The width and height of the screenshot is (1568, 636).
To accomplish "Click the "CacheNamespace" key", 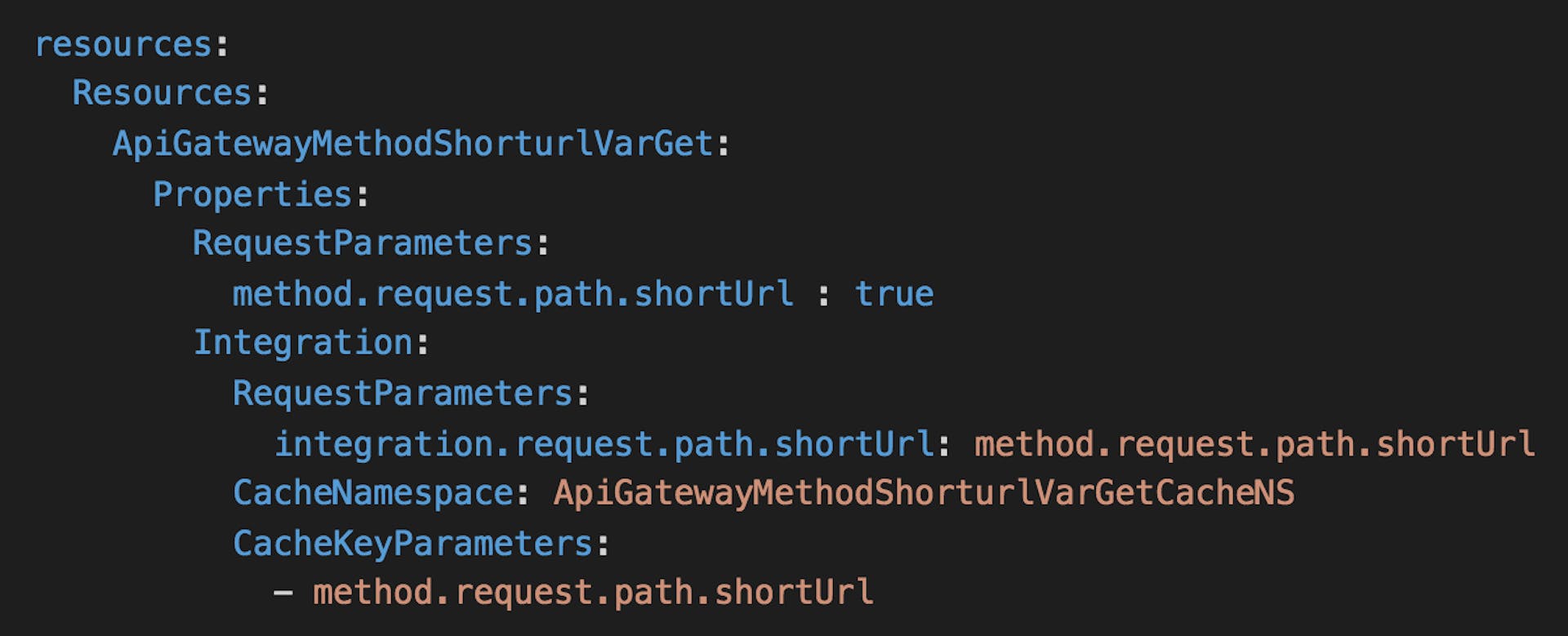I will coord(373,493).
